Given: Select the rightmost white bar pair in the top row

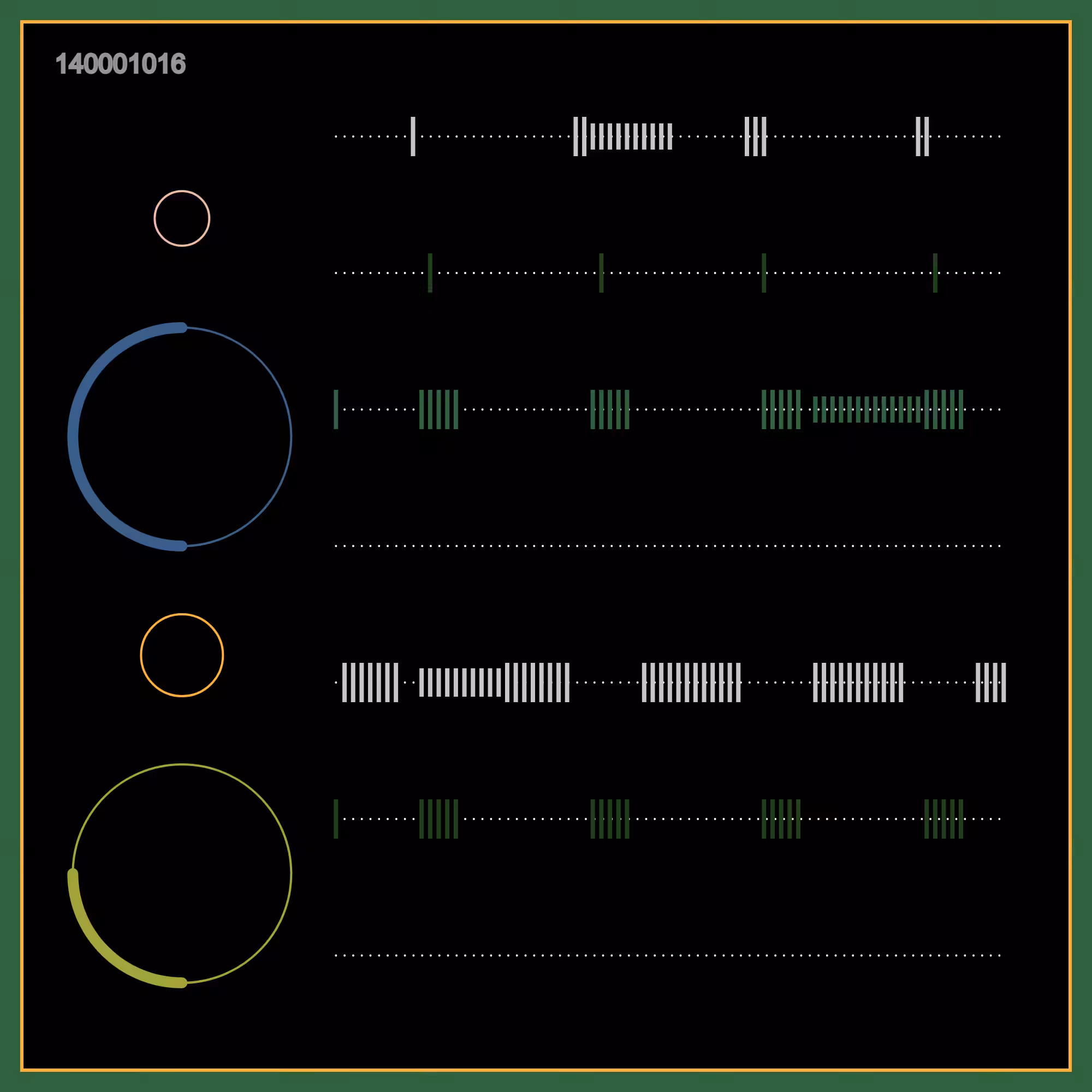Looking at the screenshot, I should coord(922,136).
